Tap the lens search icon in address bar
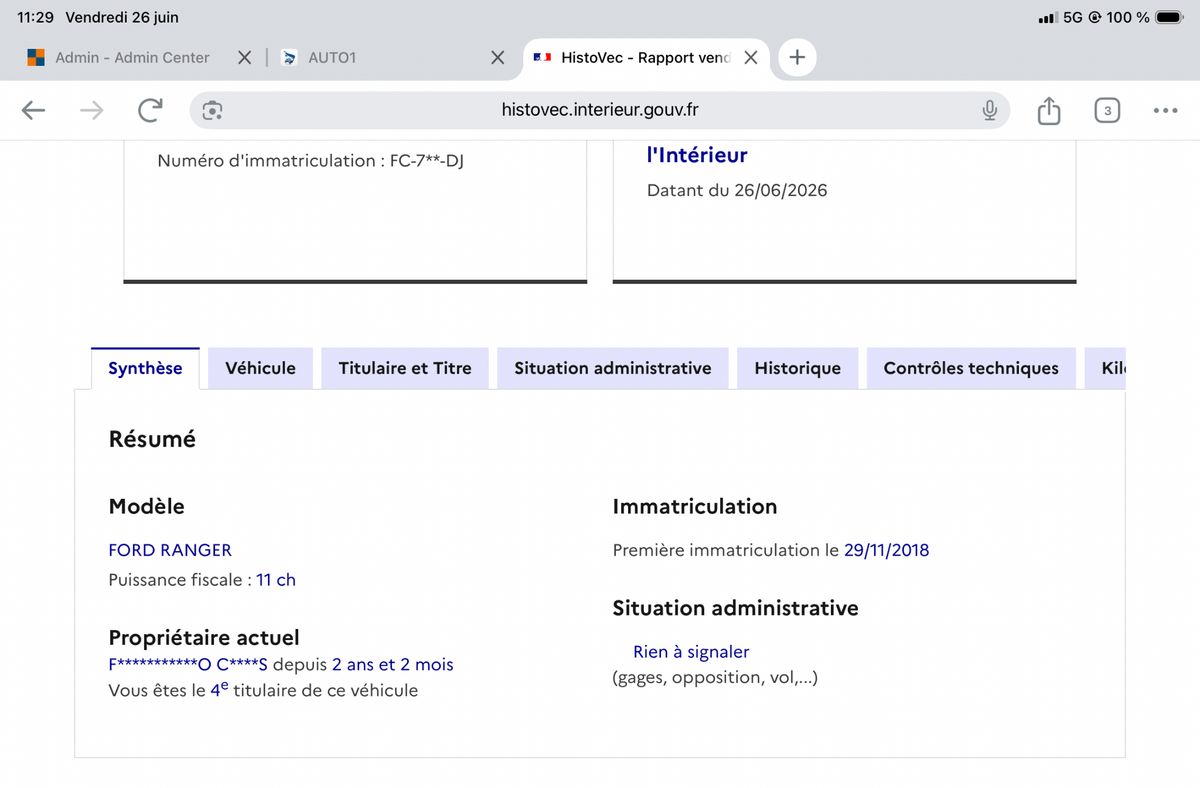Image resolution: width=1200 pixels, height=788 pixels. [211, 110]
